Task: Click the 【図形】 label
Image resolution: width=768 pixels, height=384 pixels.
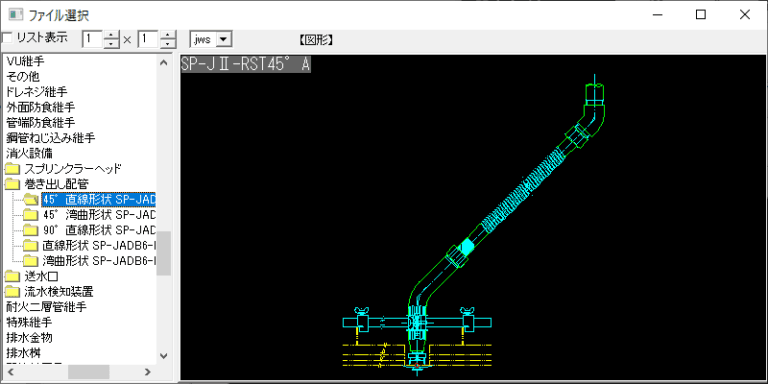Action: [316, 40]
